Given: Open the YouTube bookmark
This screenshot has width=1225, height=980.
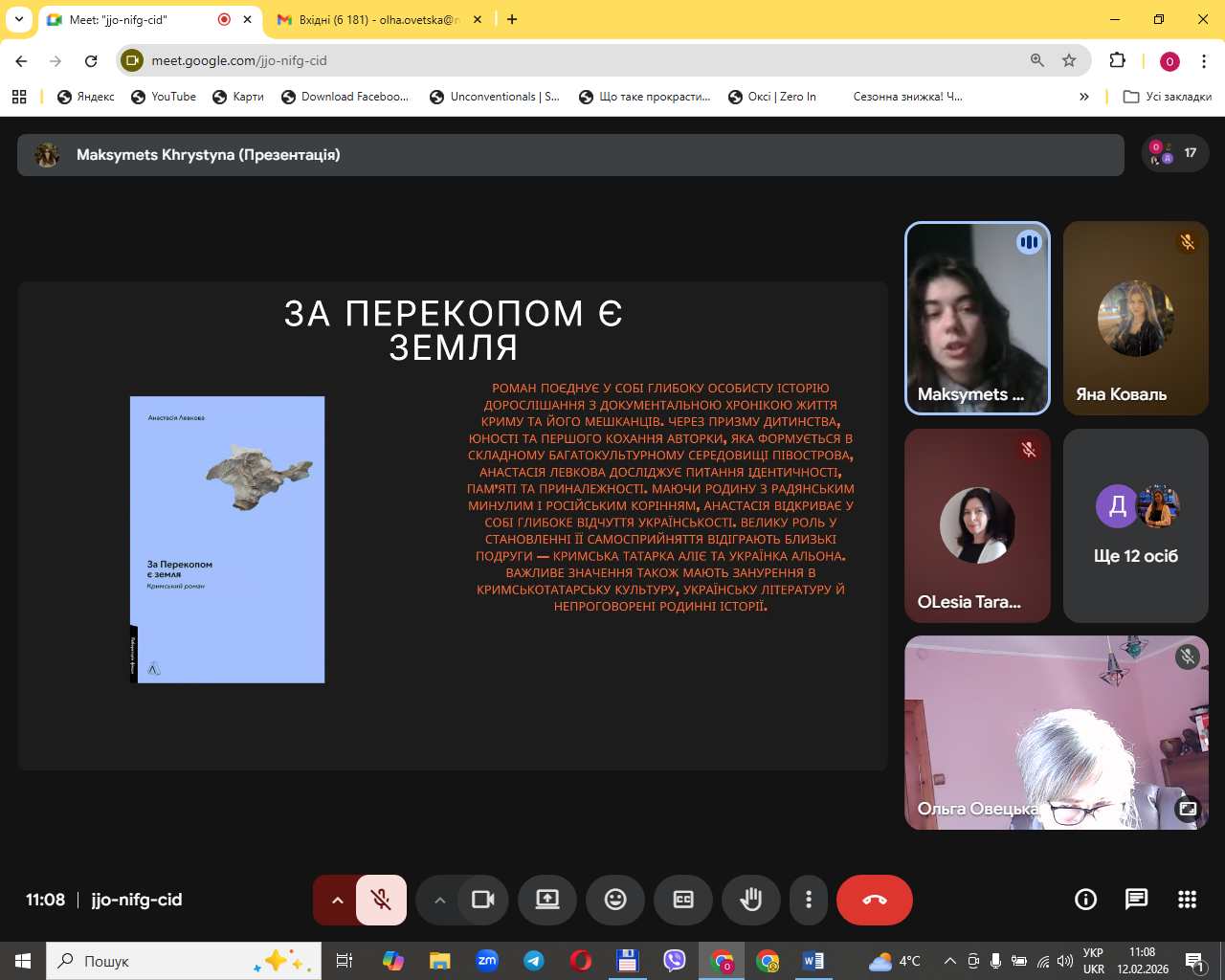Looking at the screenshot, I should click(x=164, y=97).
